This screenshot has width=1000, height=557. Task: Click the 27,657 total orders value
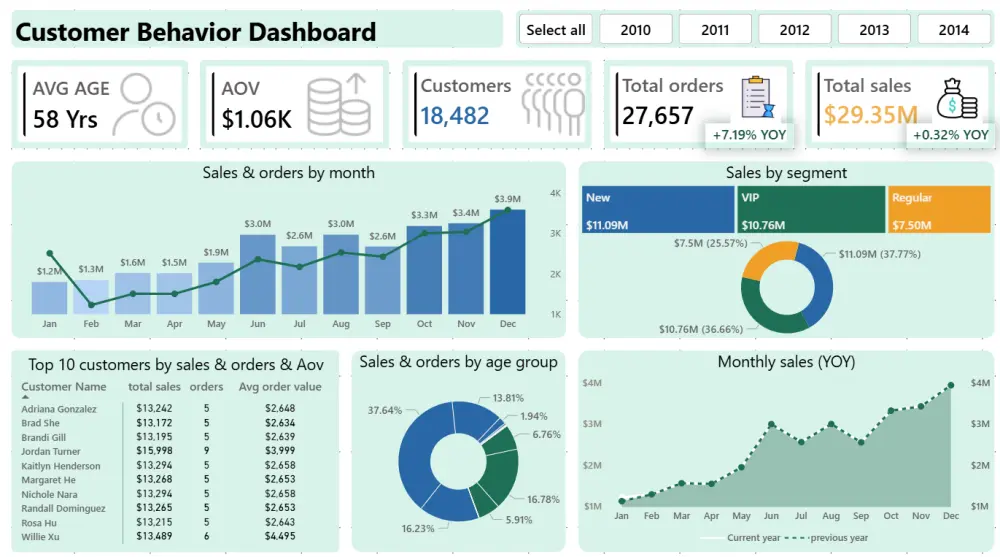(657, 115)
